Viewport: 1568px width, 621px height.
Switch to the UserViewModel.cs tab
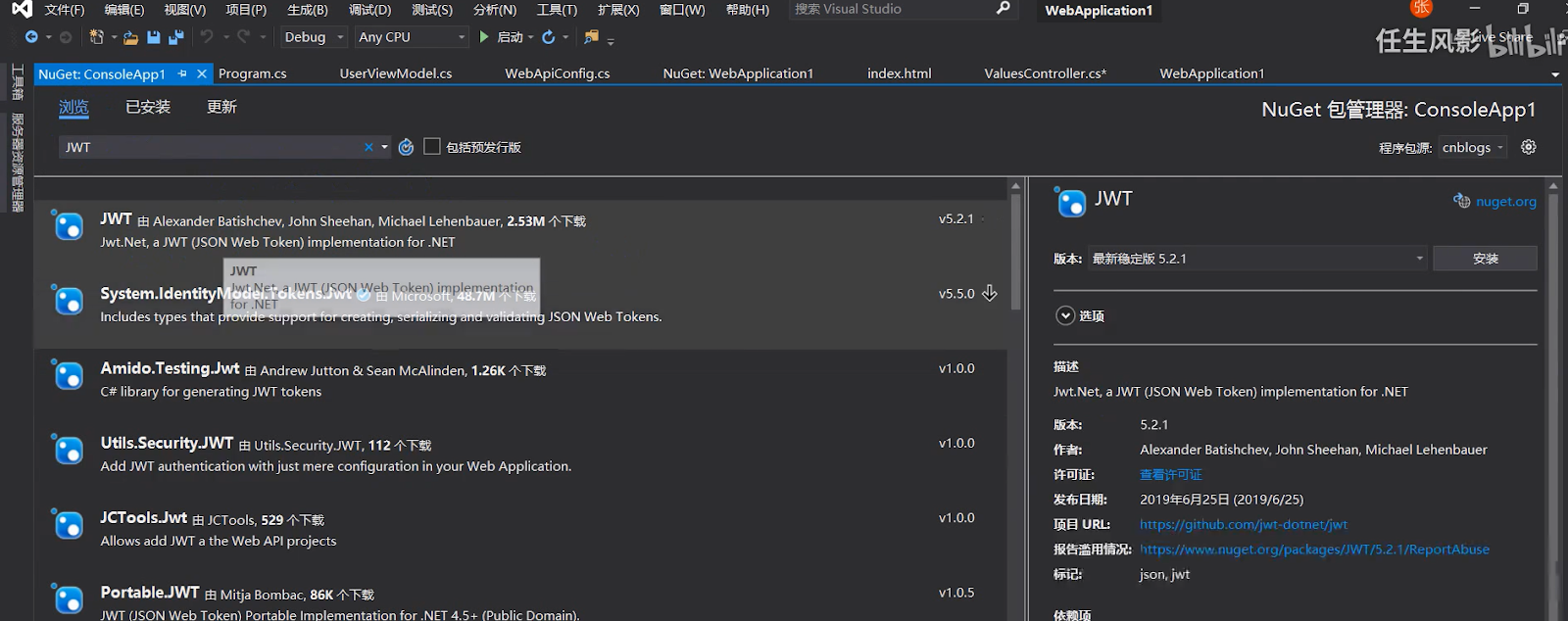[x=396, y=73]
